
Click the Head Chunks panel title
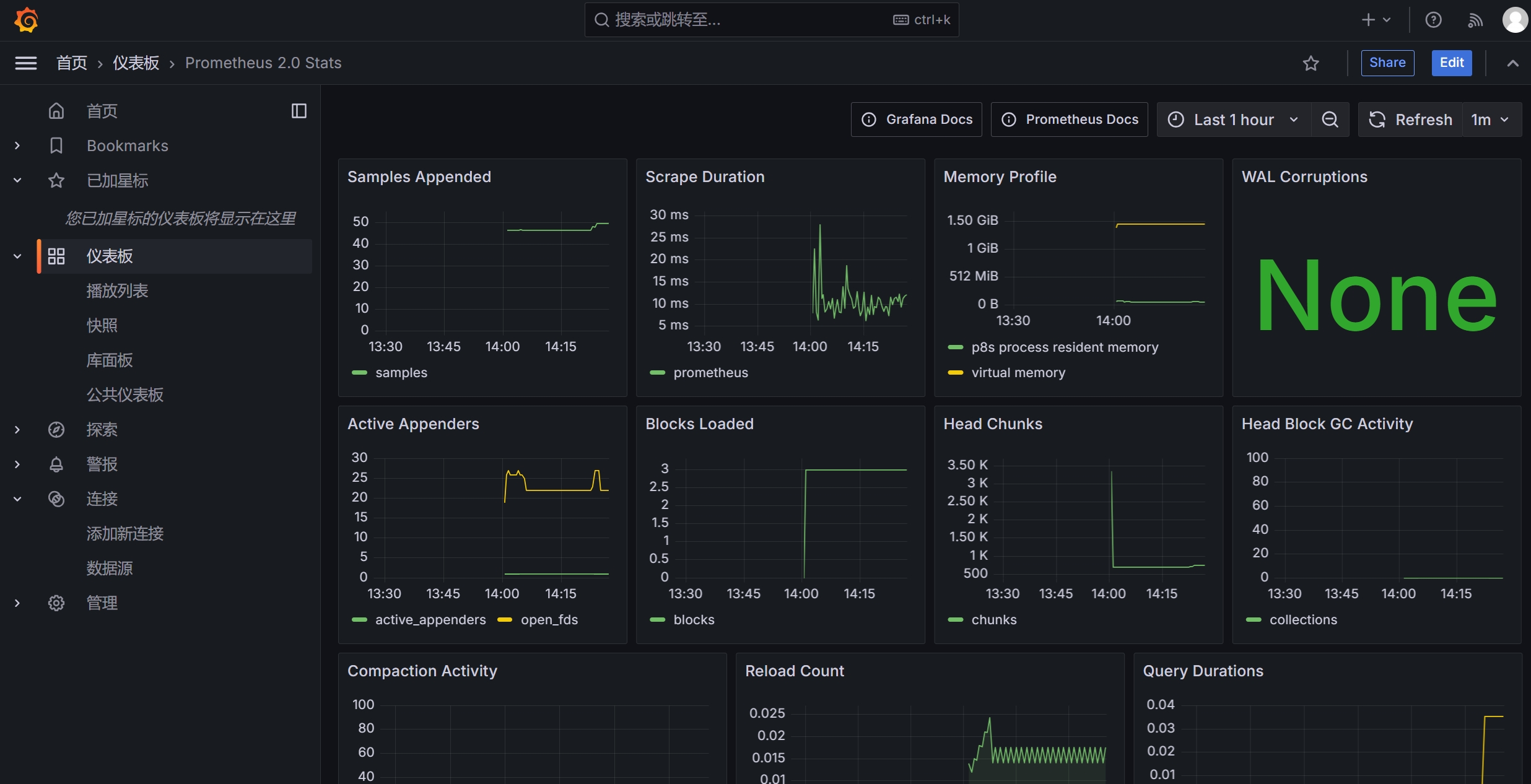point(993,424)
